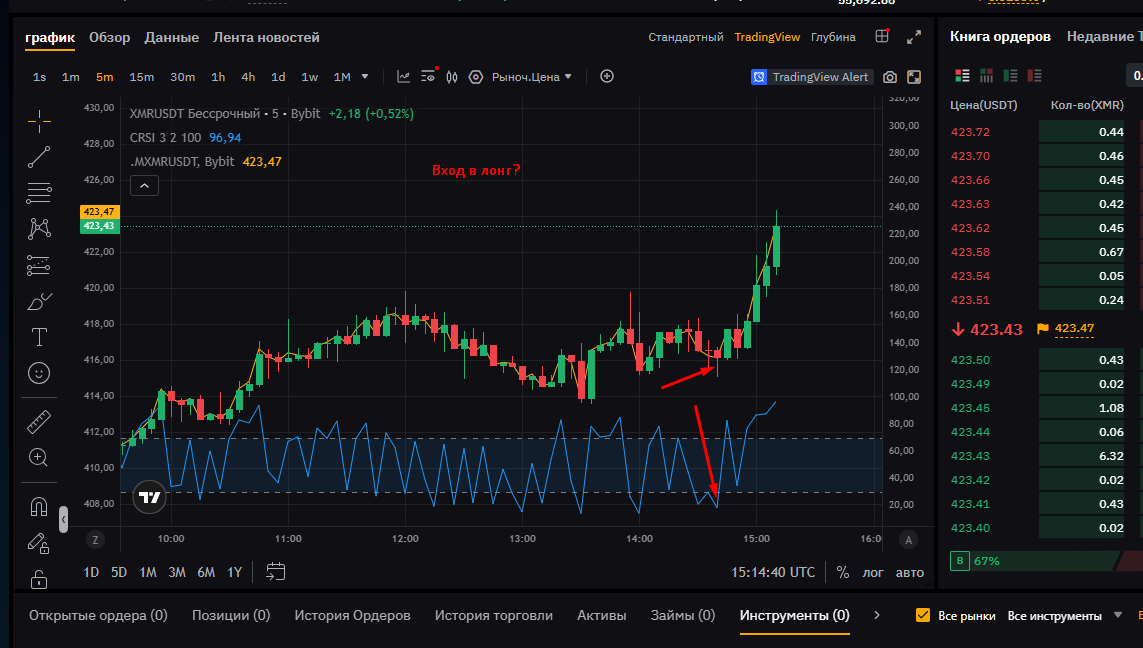Select the 15m timeframe
The width and height of the screenshot is (1143, 648).
(141, 77)
